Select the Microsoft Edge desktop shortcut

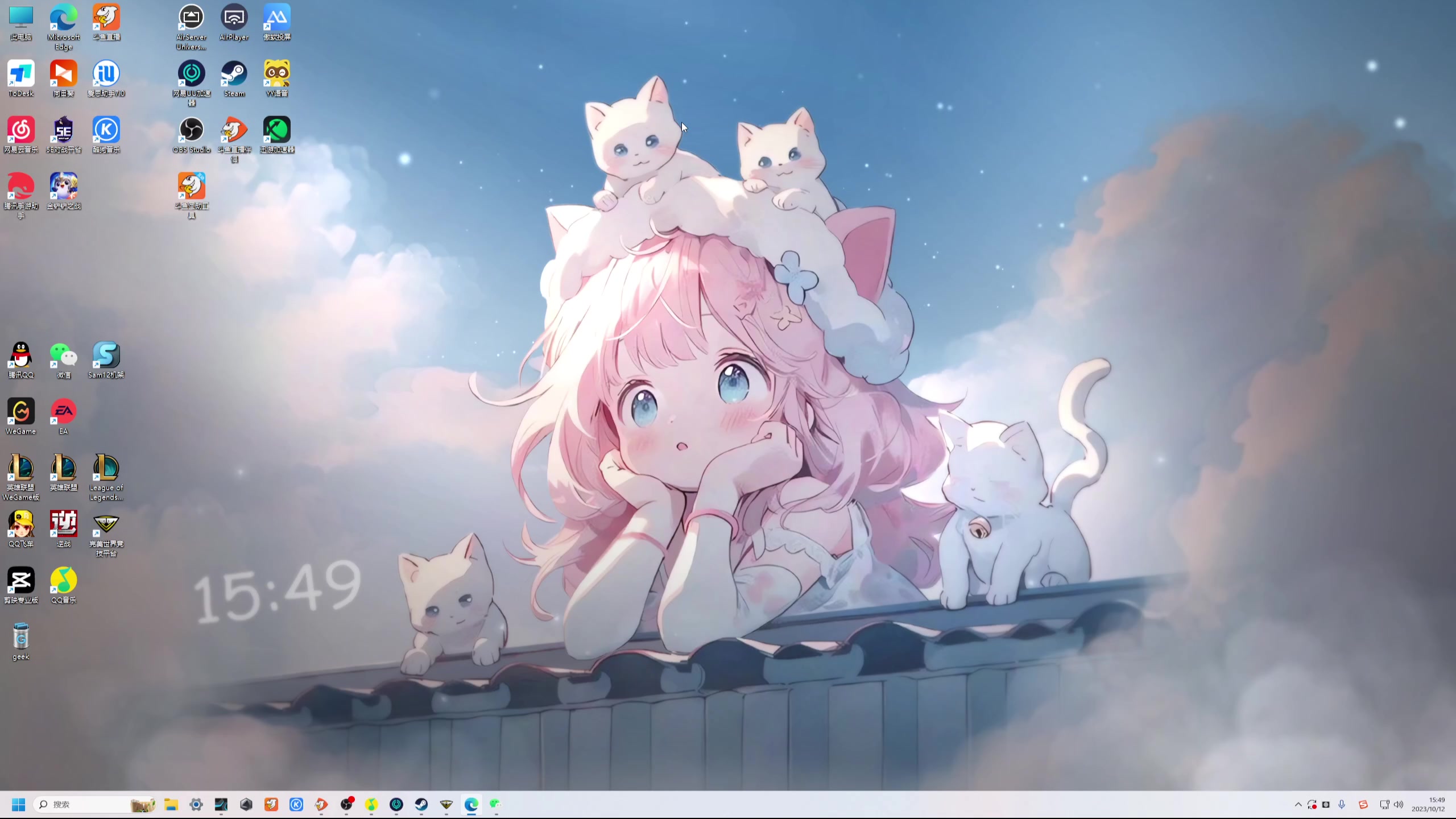point(64,27)
